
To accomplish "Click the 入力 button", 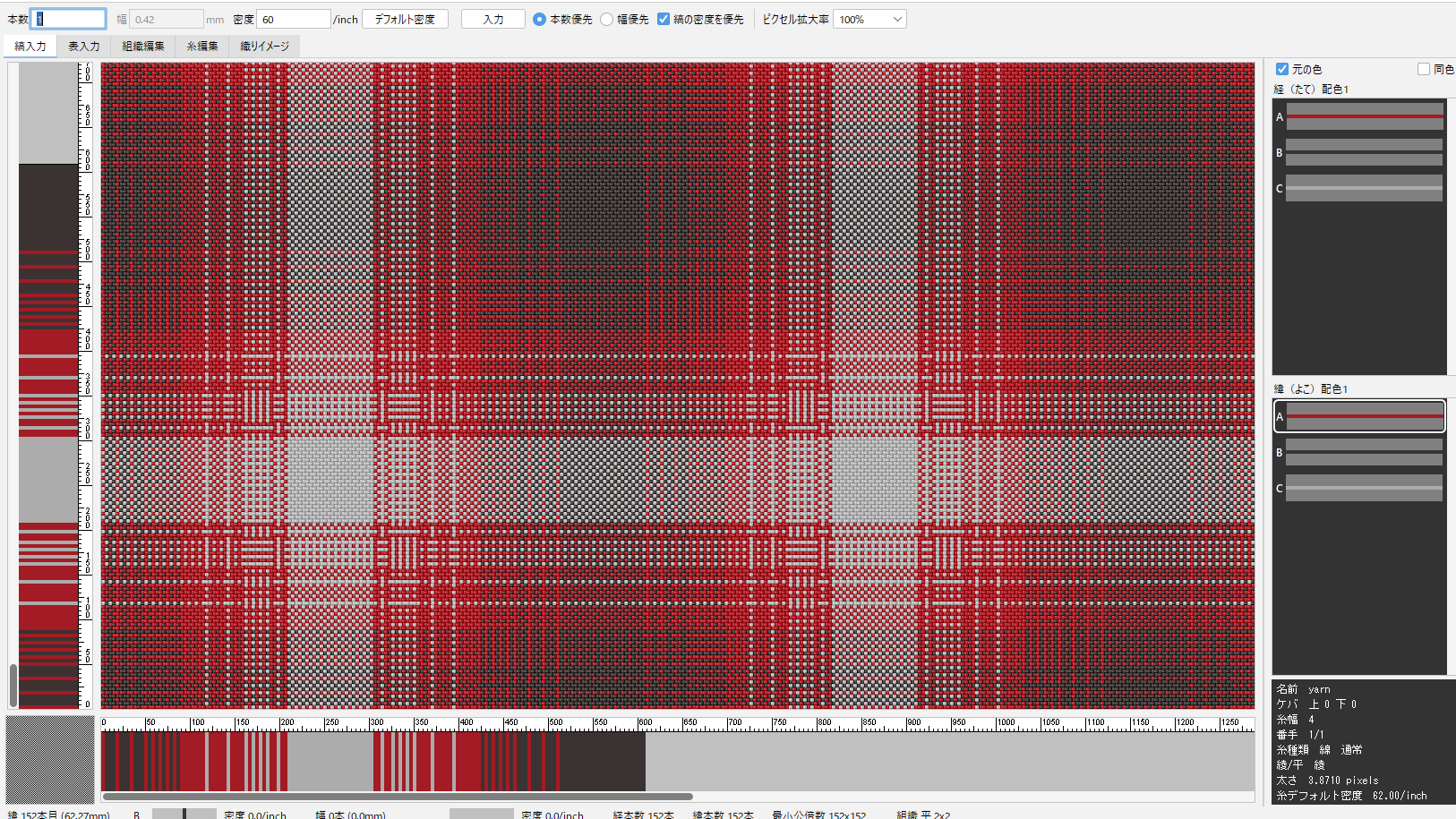I will point(492,19).
